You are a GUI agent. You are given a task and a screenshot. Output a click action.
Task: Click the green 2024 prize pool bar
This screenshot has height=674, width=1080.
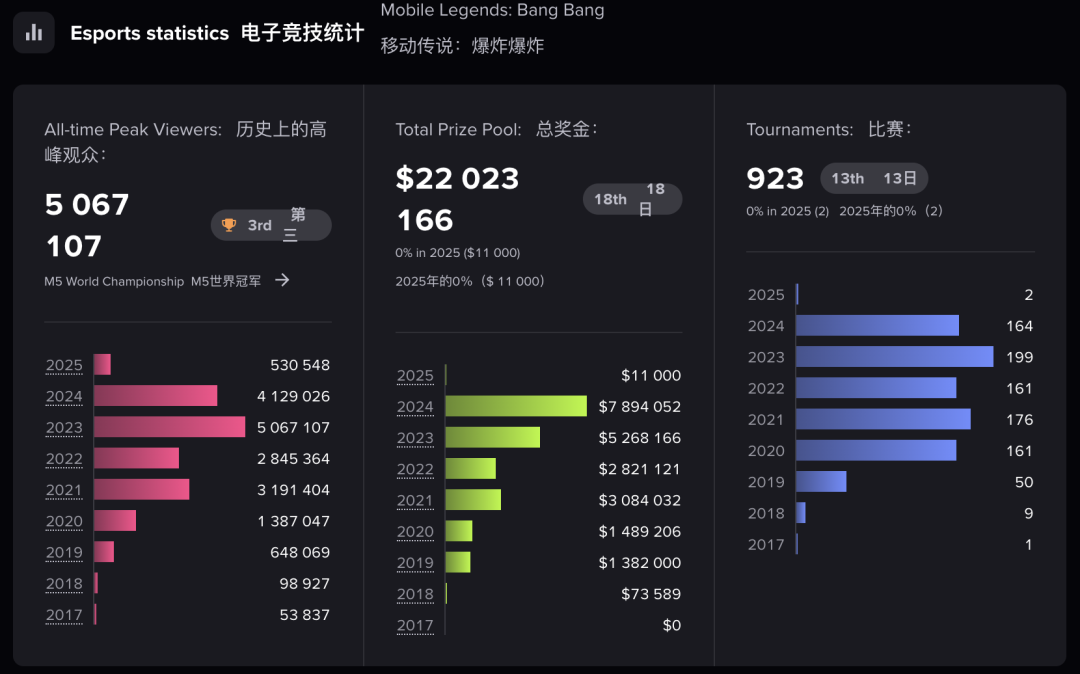click(x=515, y=406)
